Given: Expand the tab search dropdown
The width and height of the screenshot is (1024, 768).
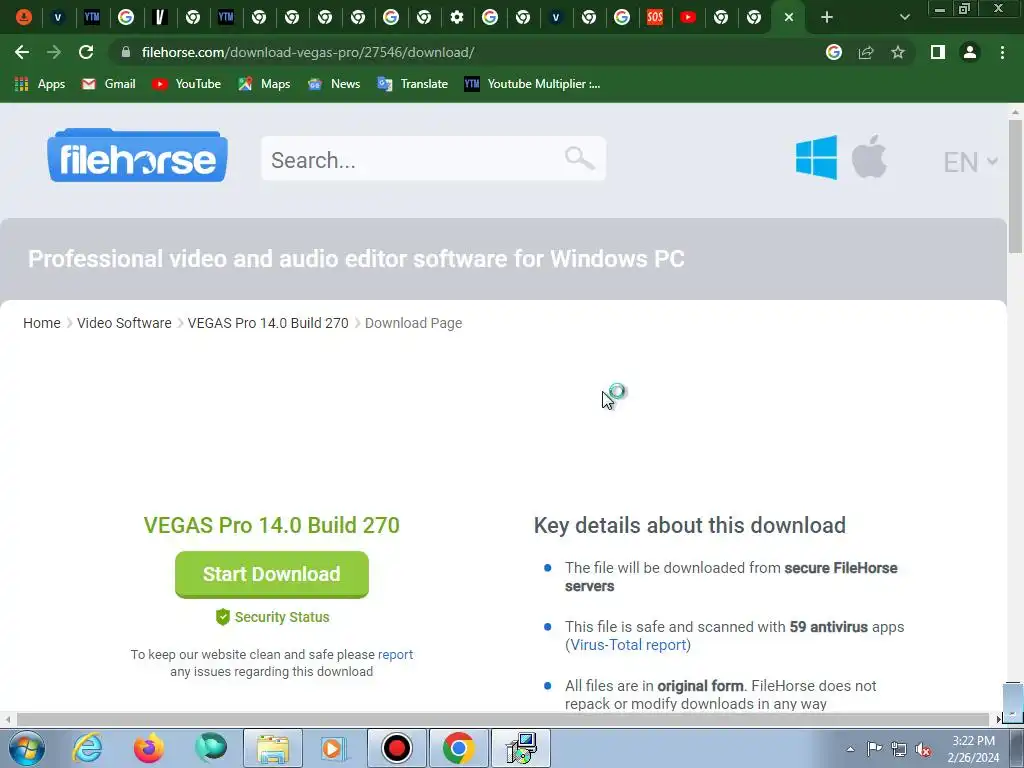Looking at the screenshot, I should (x=904, y=17).
